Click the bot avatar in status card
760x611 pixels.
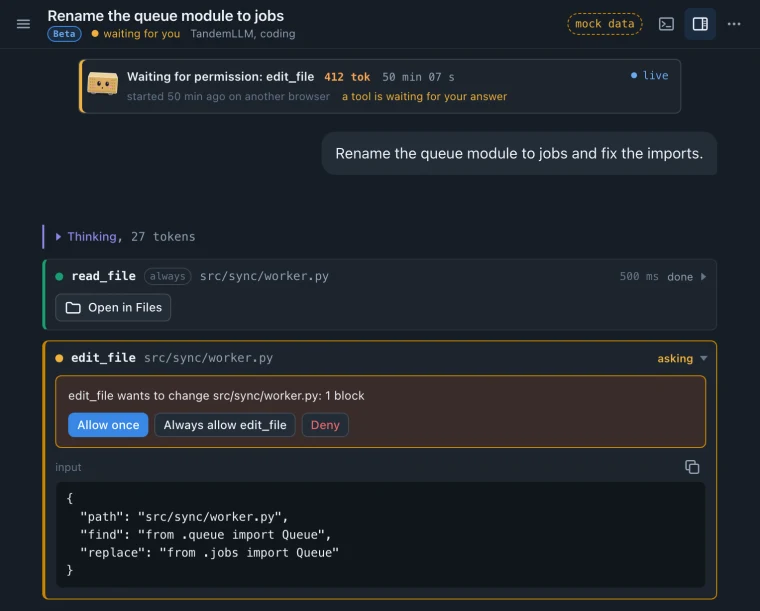102,83
